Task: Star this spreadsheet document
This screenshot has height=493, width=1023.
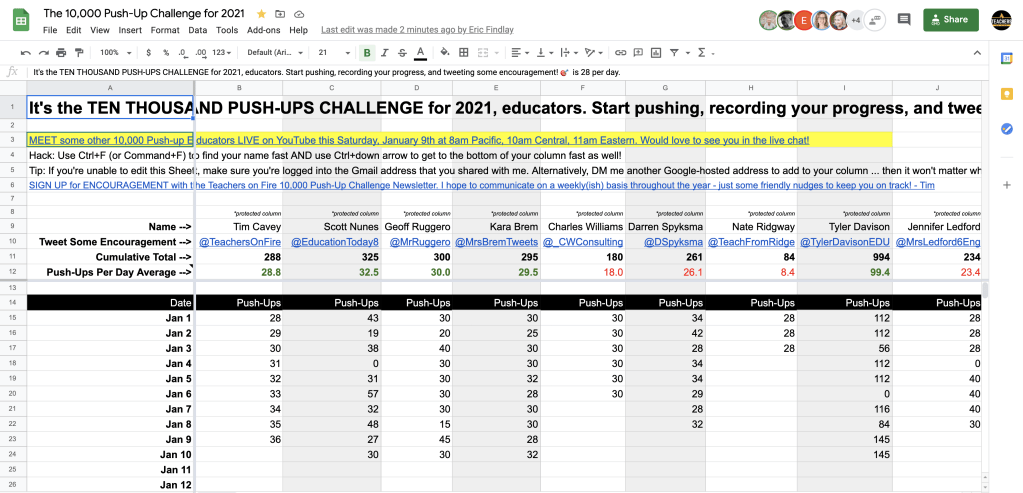Action: (261, 15)
